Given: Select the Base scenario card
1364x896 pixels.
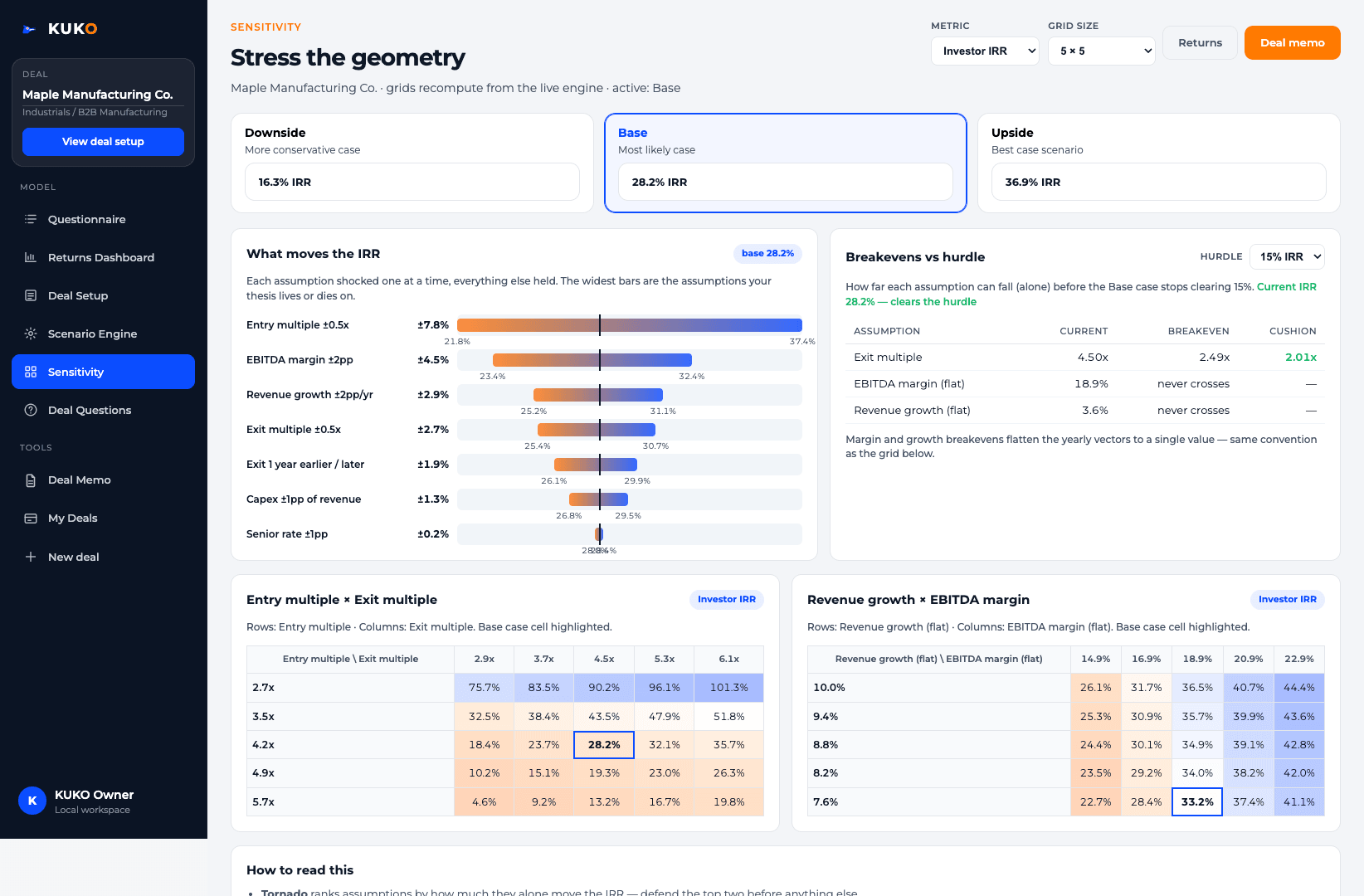Looking at the screenshot, I should pos(786,163).
